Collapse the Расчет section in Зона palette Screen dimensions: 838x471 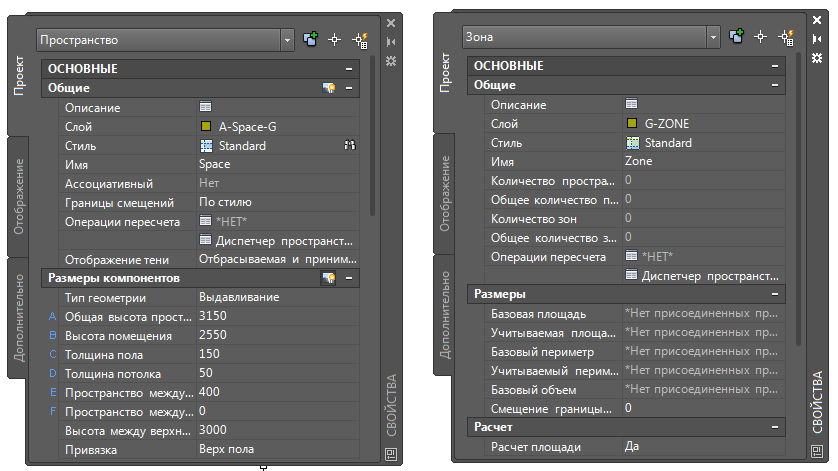tap(775, 428)
